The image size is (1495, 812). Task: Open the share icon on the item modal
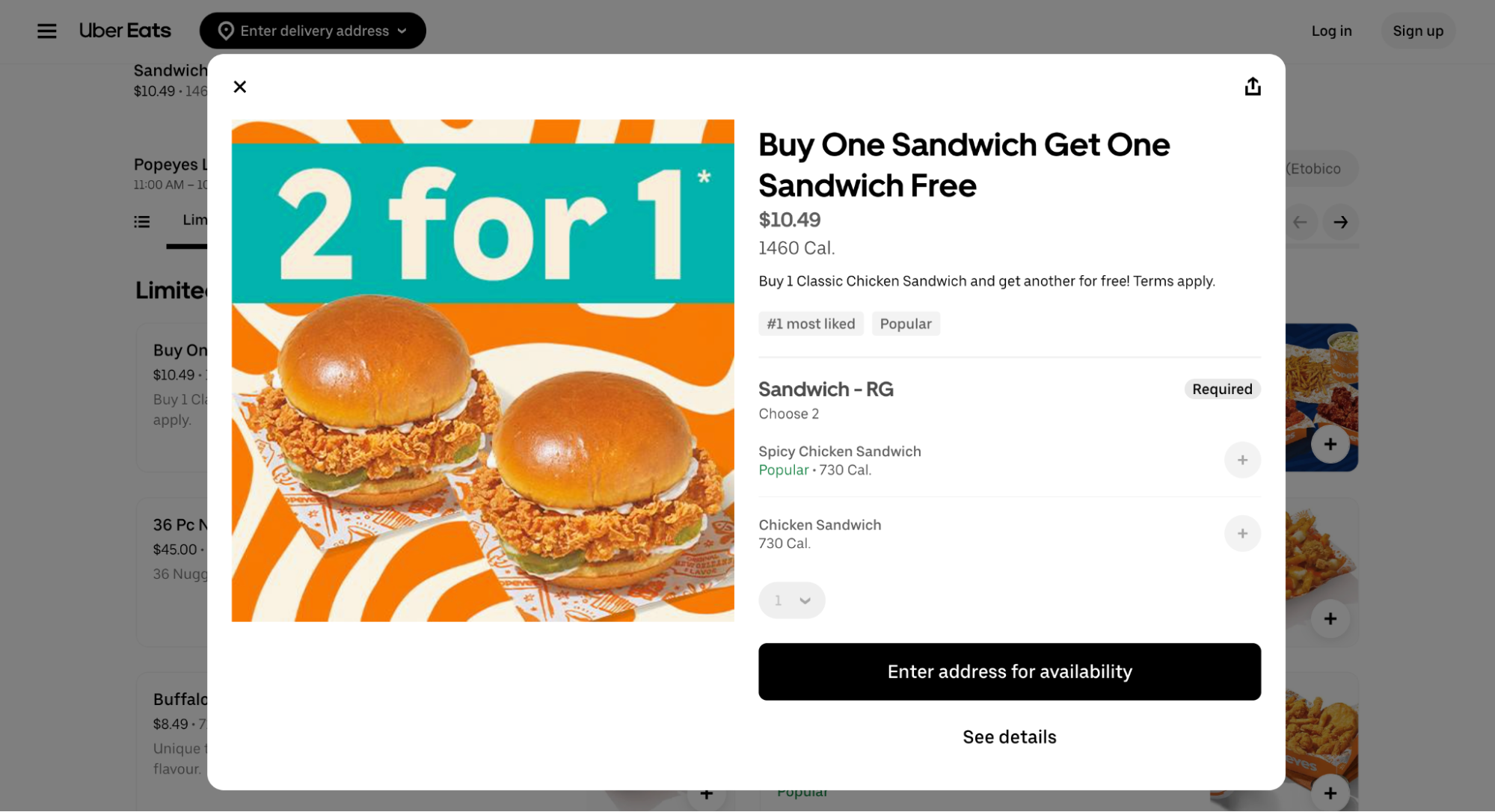pyautogui.click(x=1253, y=86)
